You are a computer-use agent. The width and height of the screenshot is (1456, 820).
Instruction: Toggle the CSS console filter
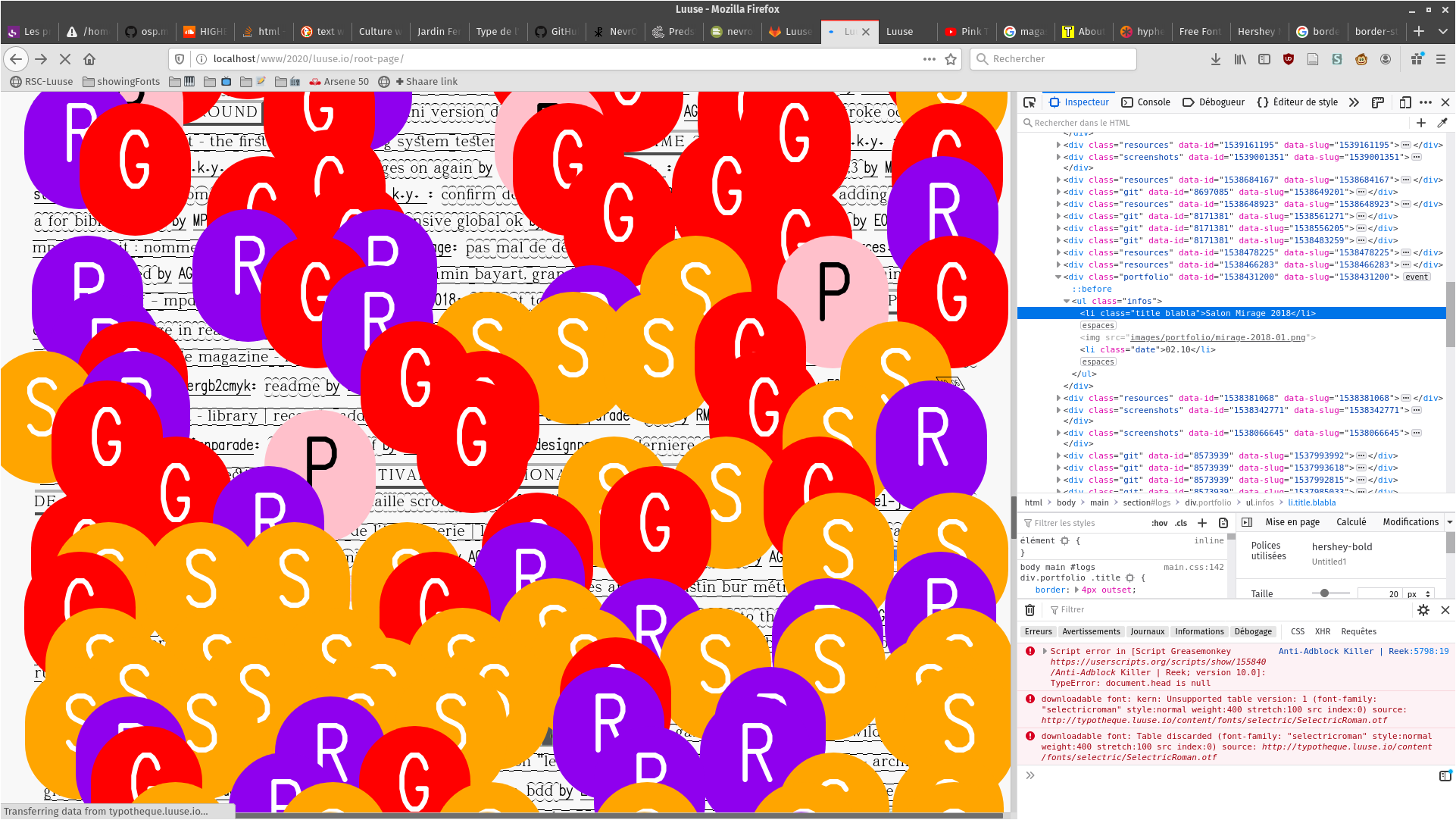point(1297,631)
